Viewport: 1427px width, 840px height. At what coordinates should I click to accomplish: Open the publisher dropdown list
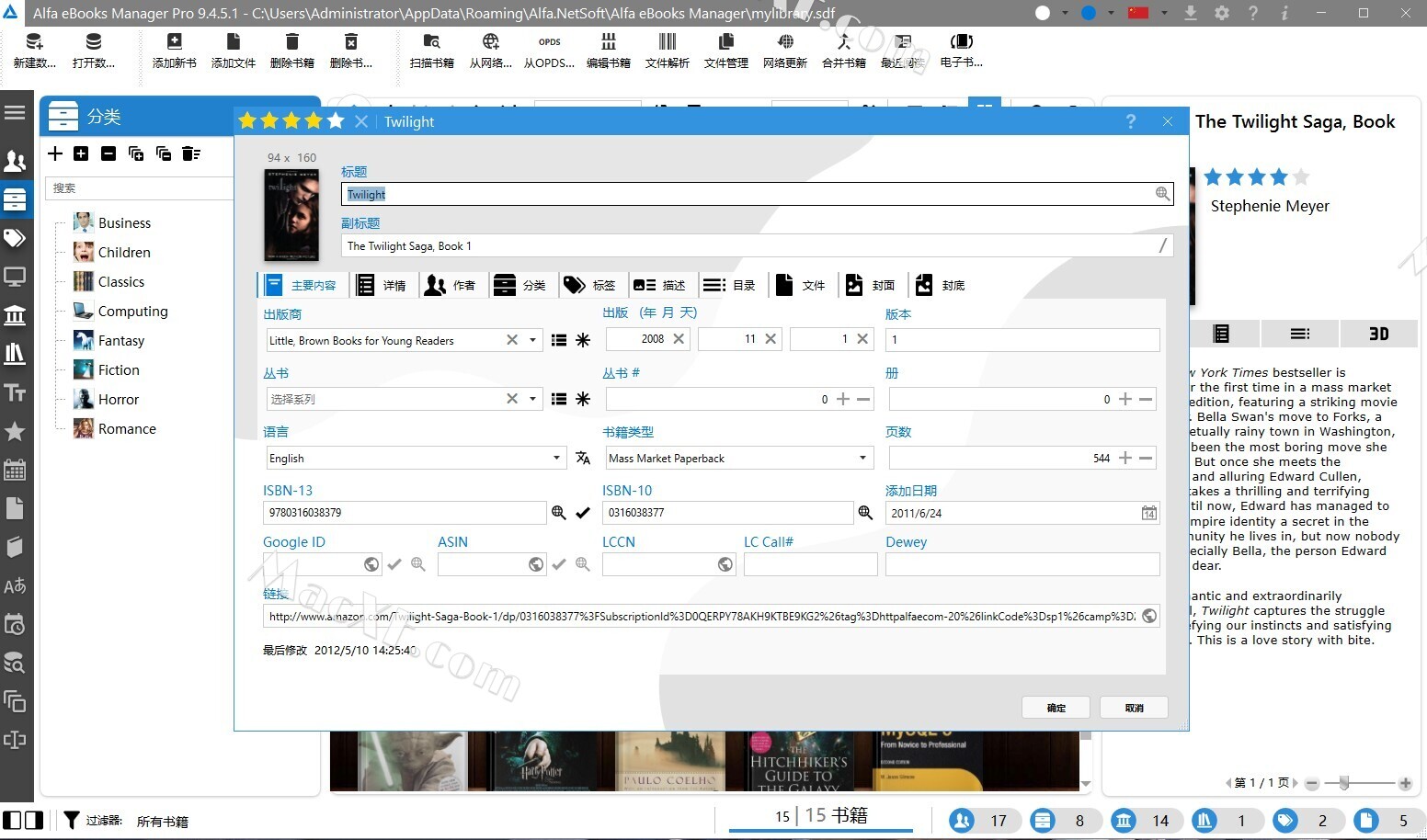point(532,340)
